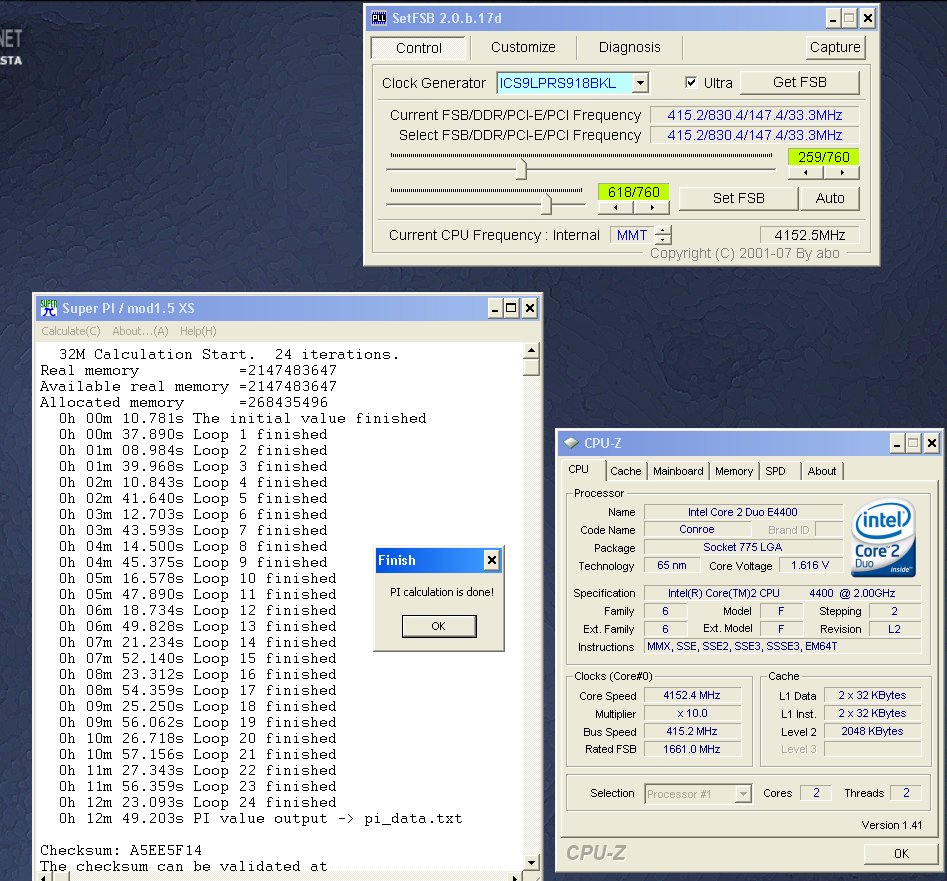
Task: Click the Super PI title bar icon
Action: [48, 308]
